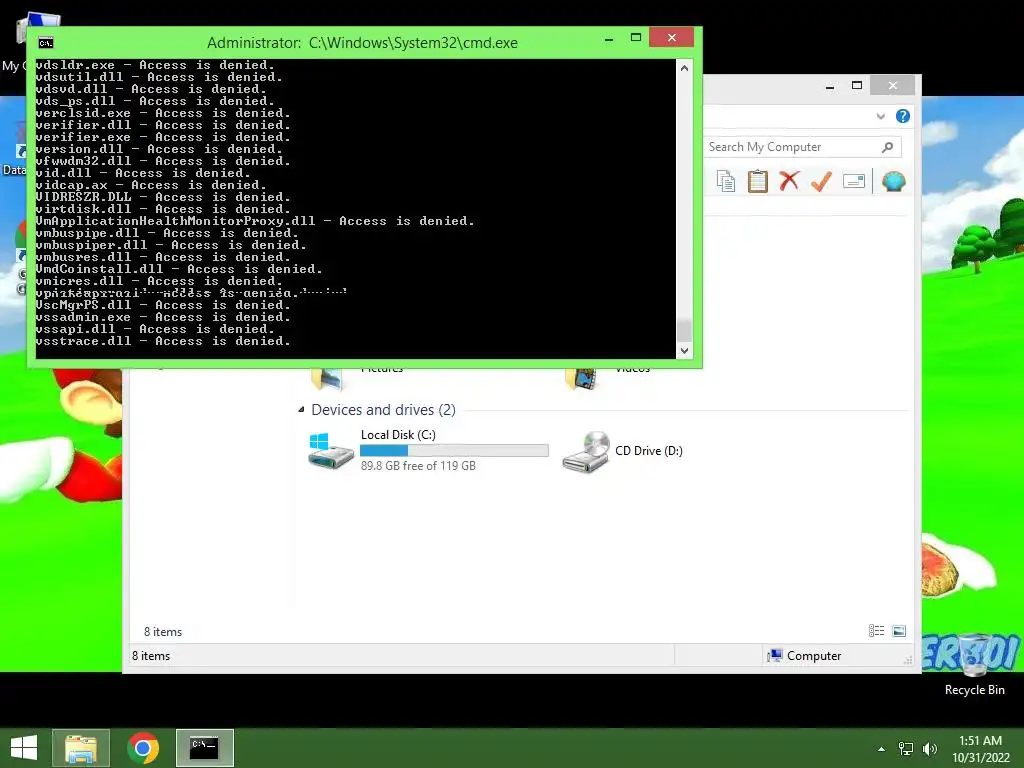This screenshot has height=768, width=1024.
Task: Click the cmd.exe title bar text
Action: click(362, 43)
